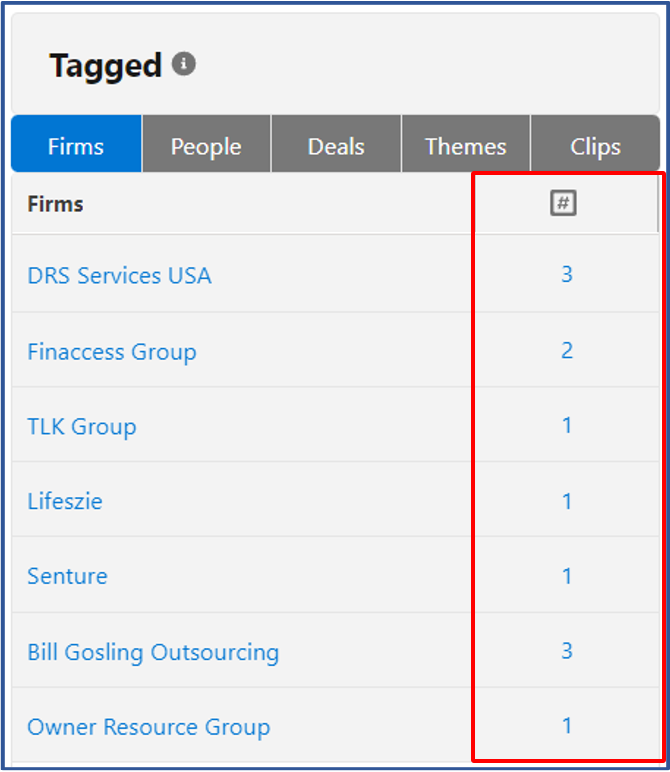Click count 2 for Finaccess Group
The height and width of the screenshot is (772, 670).
click(x=566, y=350)
